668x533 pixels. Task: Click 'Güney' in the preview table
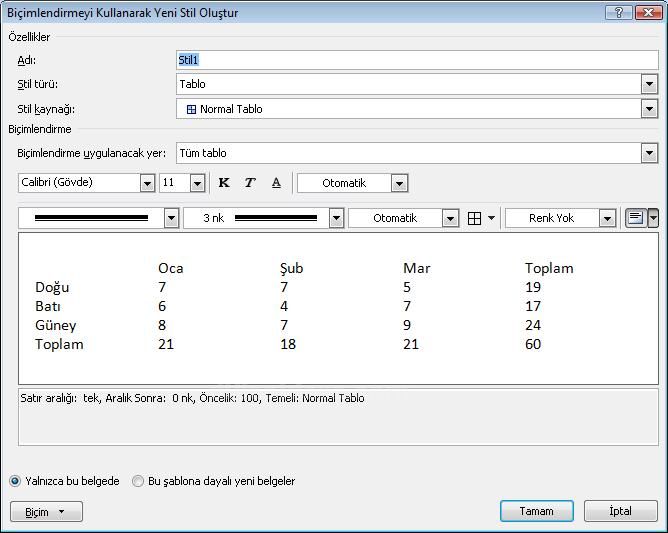(x=56, y=326)
